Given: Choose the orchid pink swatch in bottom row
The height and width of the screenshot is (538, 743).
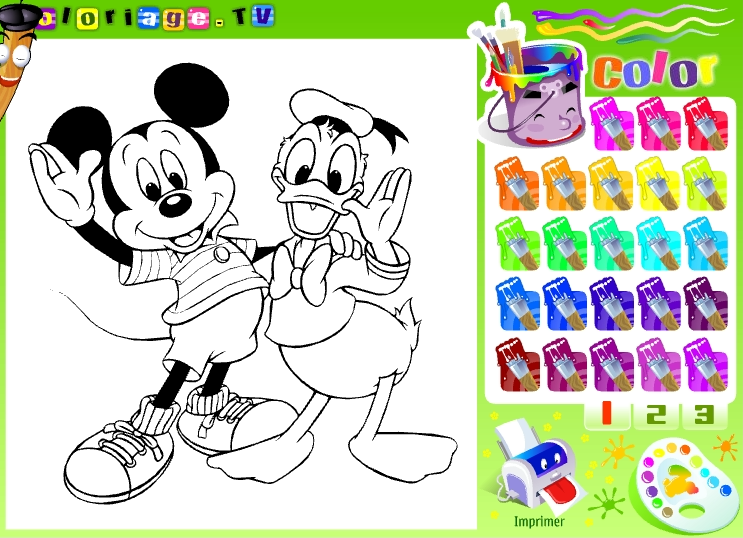Looking at the screenshot, I should point(658,365).
